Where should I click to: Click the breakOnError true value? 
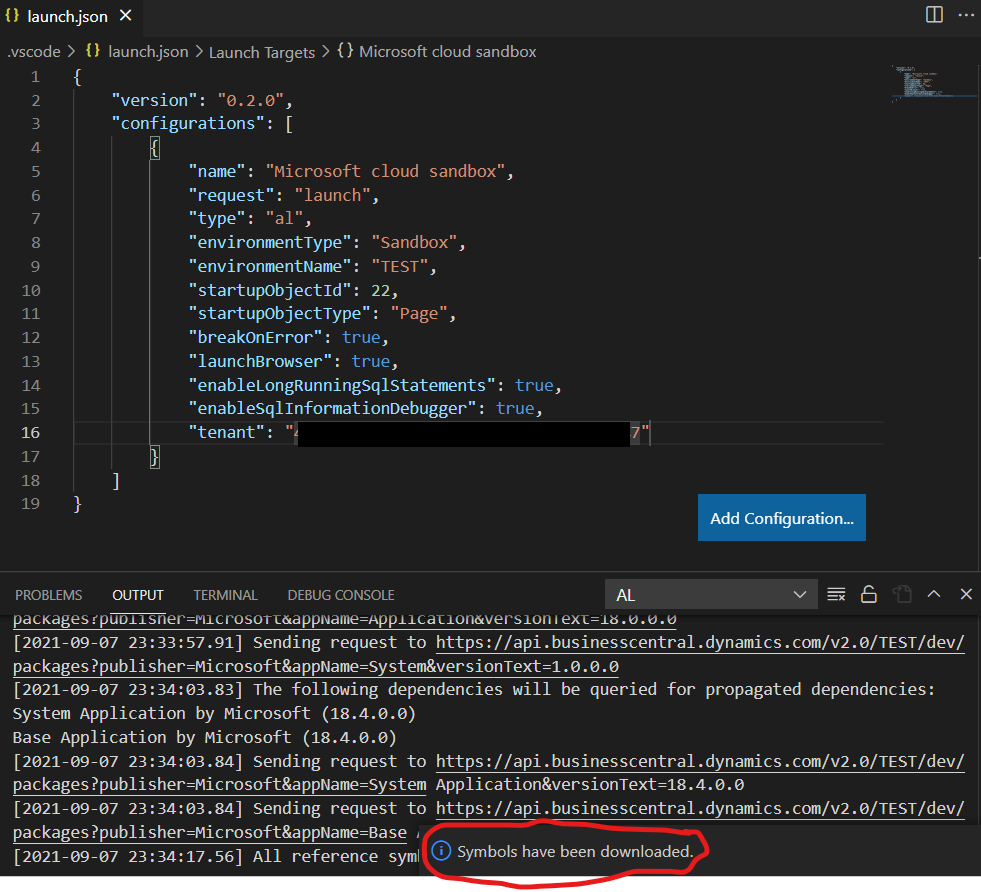click(361, 338)
